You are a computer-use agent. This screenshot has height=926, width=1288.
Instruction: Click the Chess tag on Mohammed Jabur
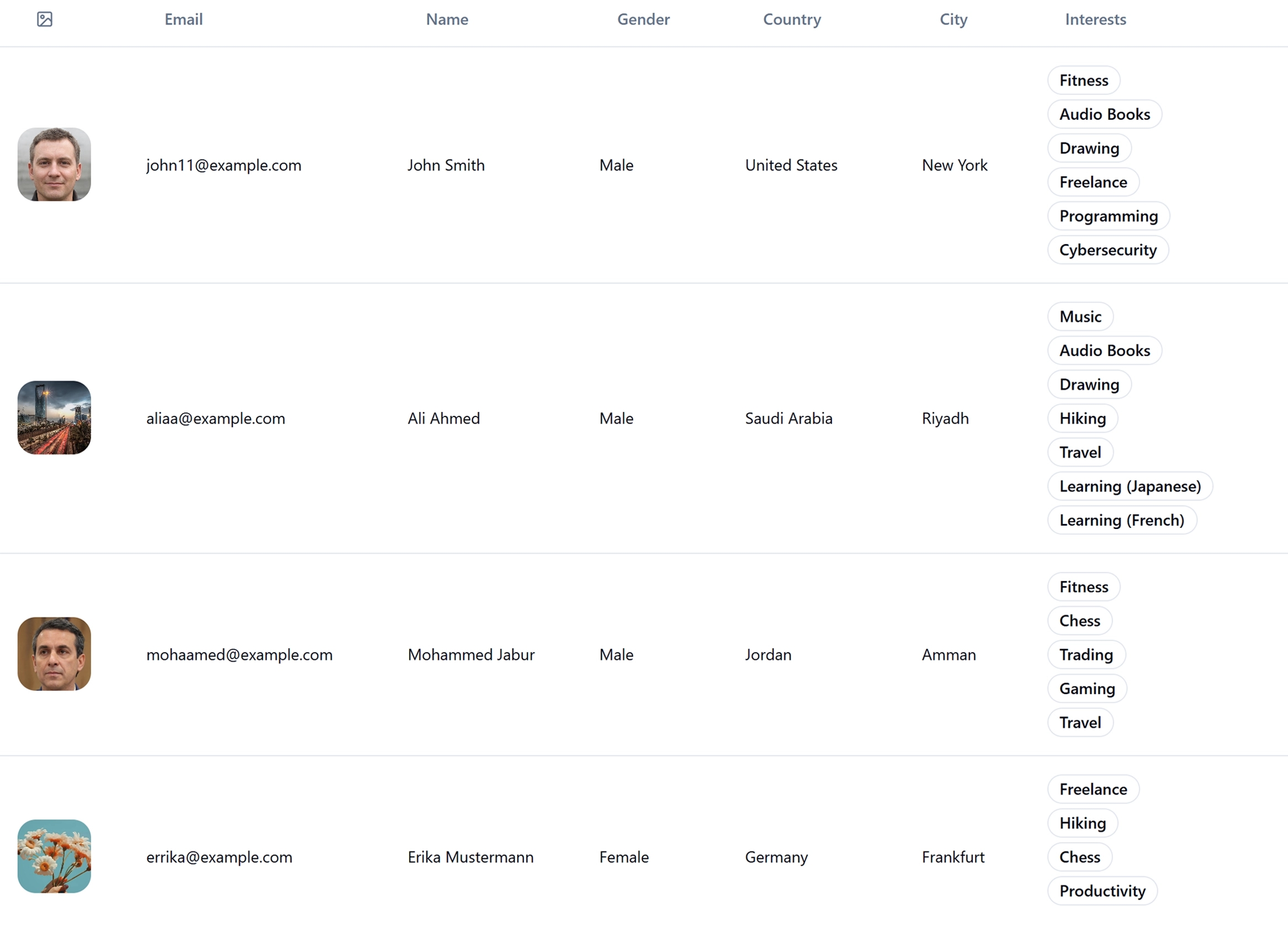[x=1079, y=620]
